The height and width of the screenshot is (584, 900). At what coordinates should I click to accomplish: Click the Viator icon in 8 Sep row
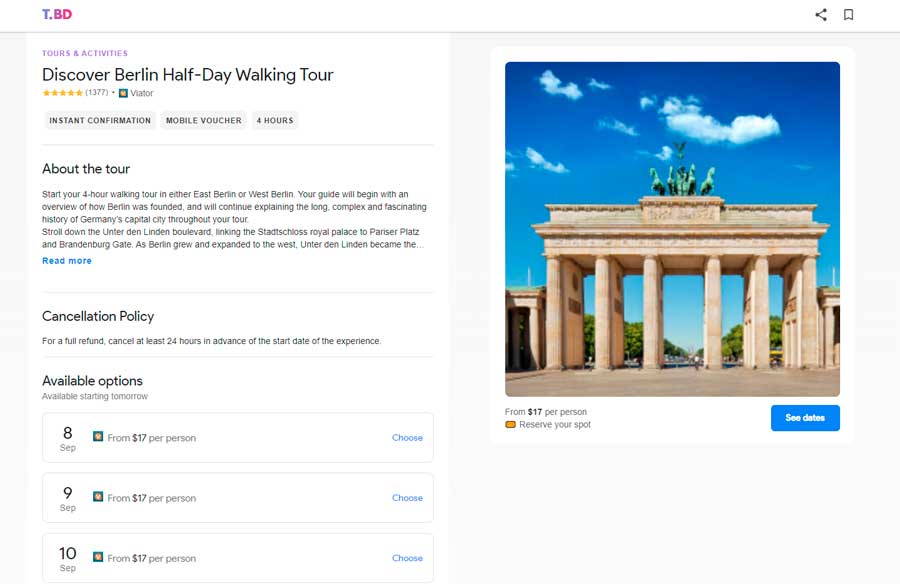[x=98, y=437]
